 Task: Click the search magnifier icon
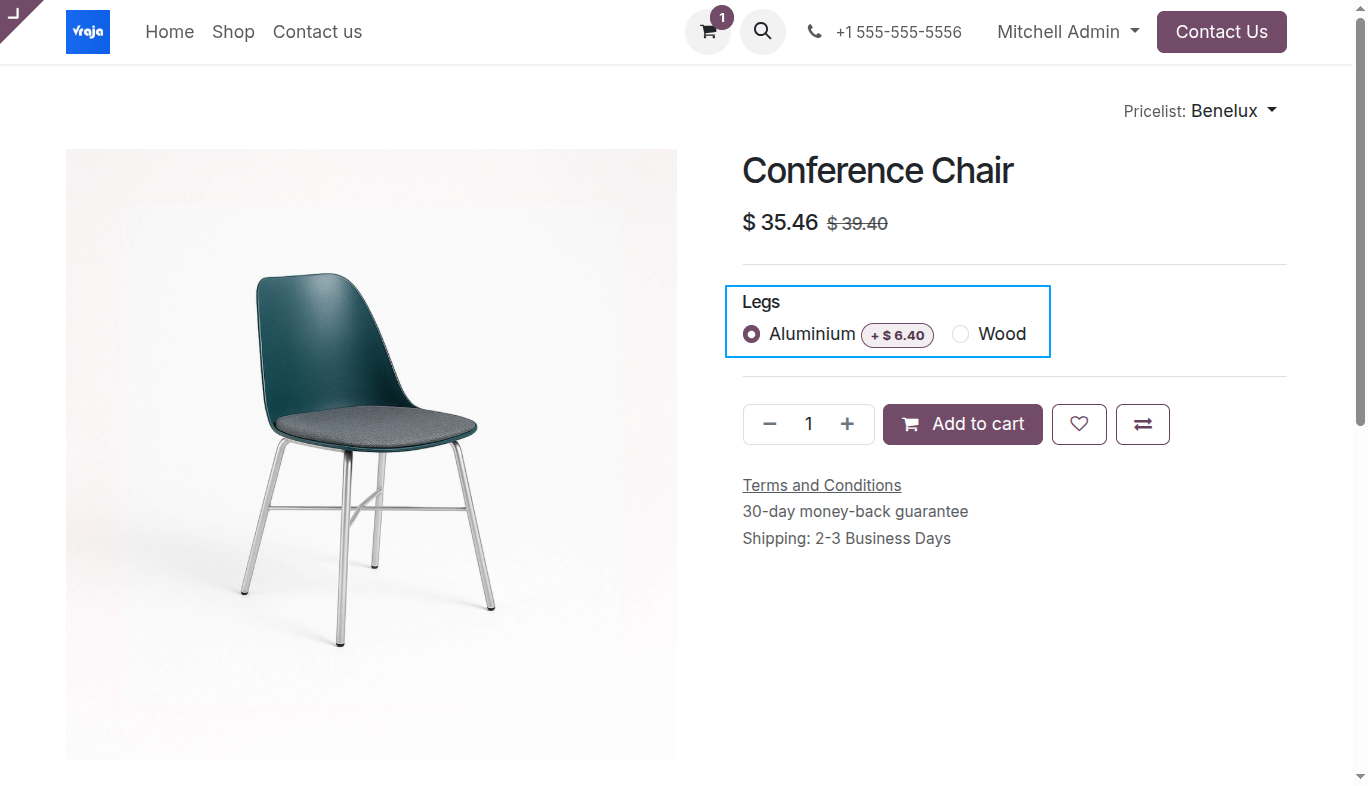(762, 31)
